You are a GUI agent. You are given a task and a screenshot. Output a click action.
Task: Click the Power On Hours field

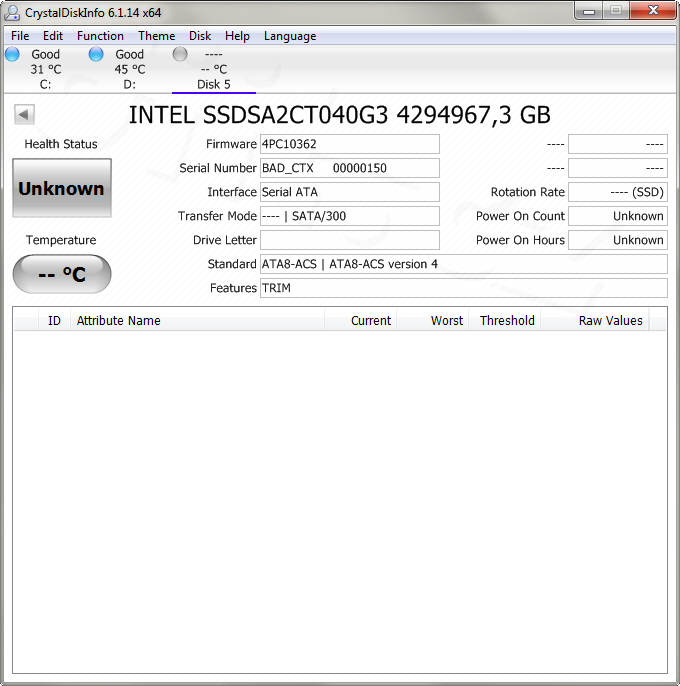[618, 240]
